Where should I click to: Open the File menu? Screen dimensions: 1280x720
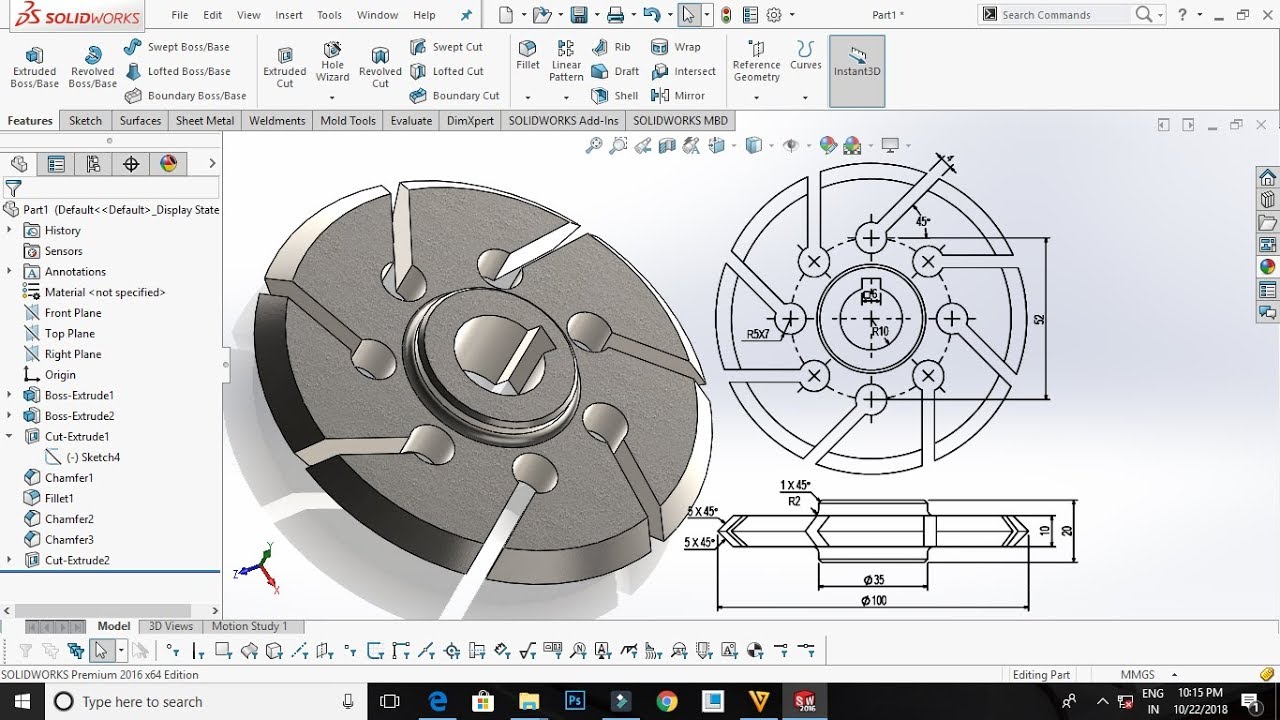tap(180, 15)
